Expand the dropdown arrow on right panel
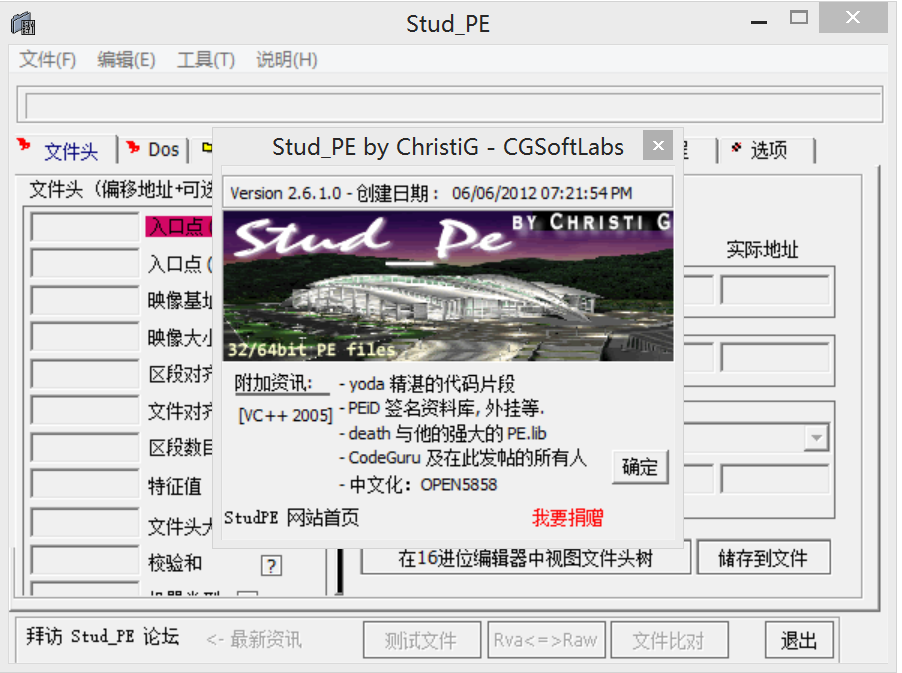 (816, 438)
